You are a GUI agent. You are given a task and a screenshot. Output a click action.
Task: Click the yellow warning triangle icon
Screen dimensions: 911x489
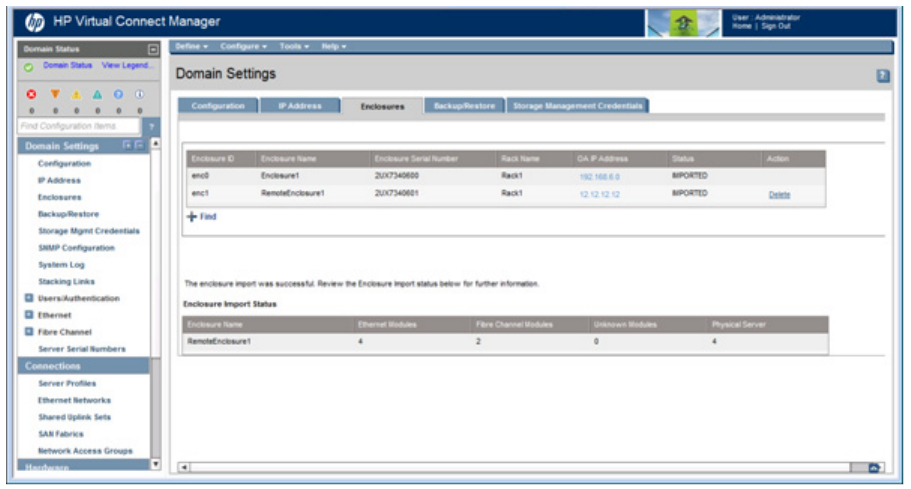coord(76,94)
